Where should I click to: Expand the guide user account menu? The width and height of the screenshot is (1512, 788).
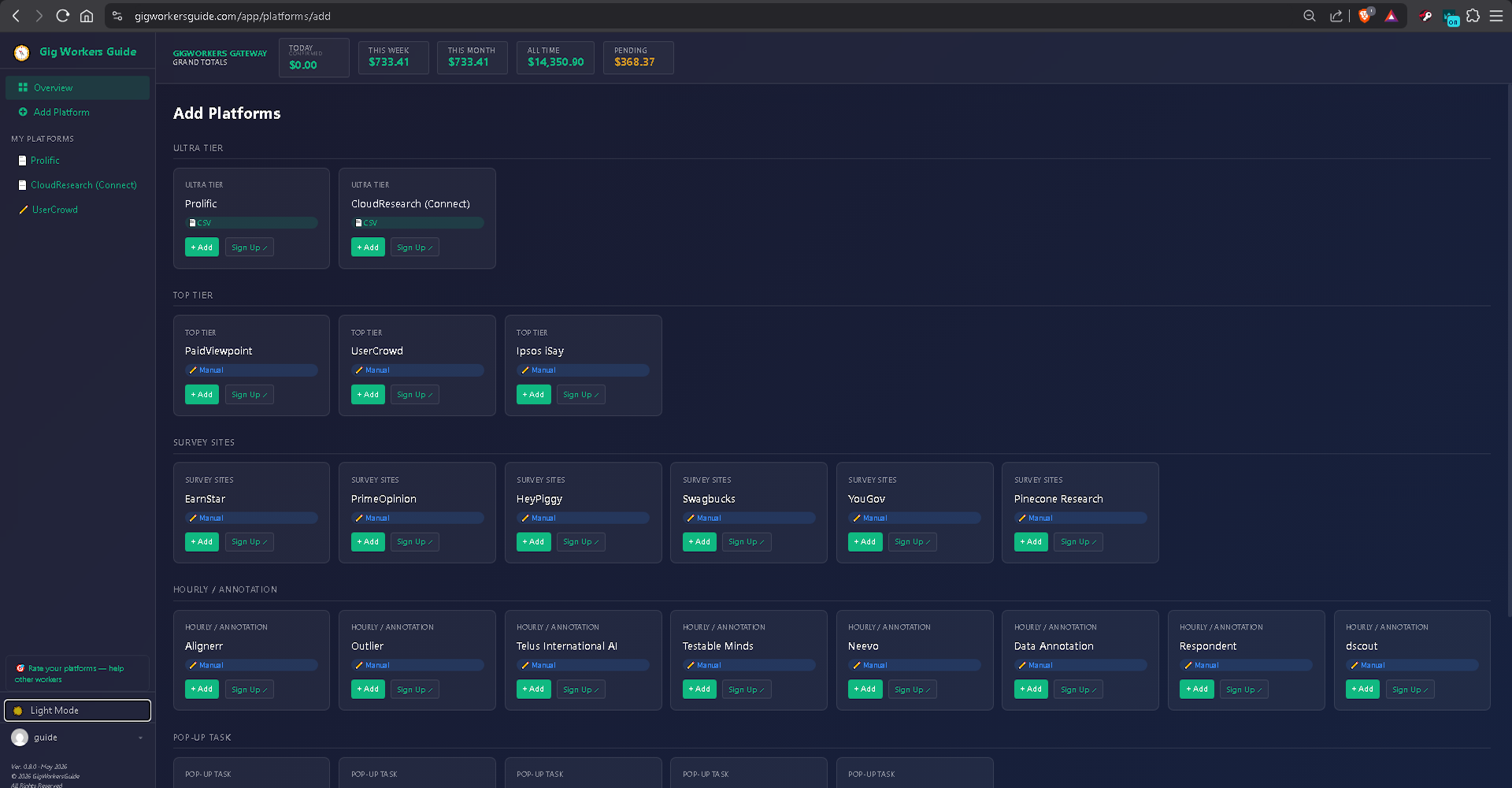(77, 738)
